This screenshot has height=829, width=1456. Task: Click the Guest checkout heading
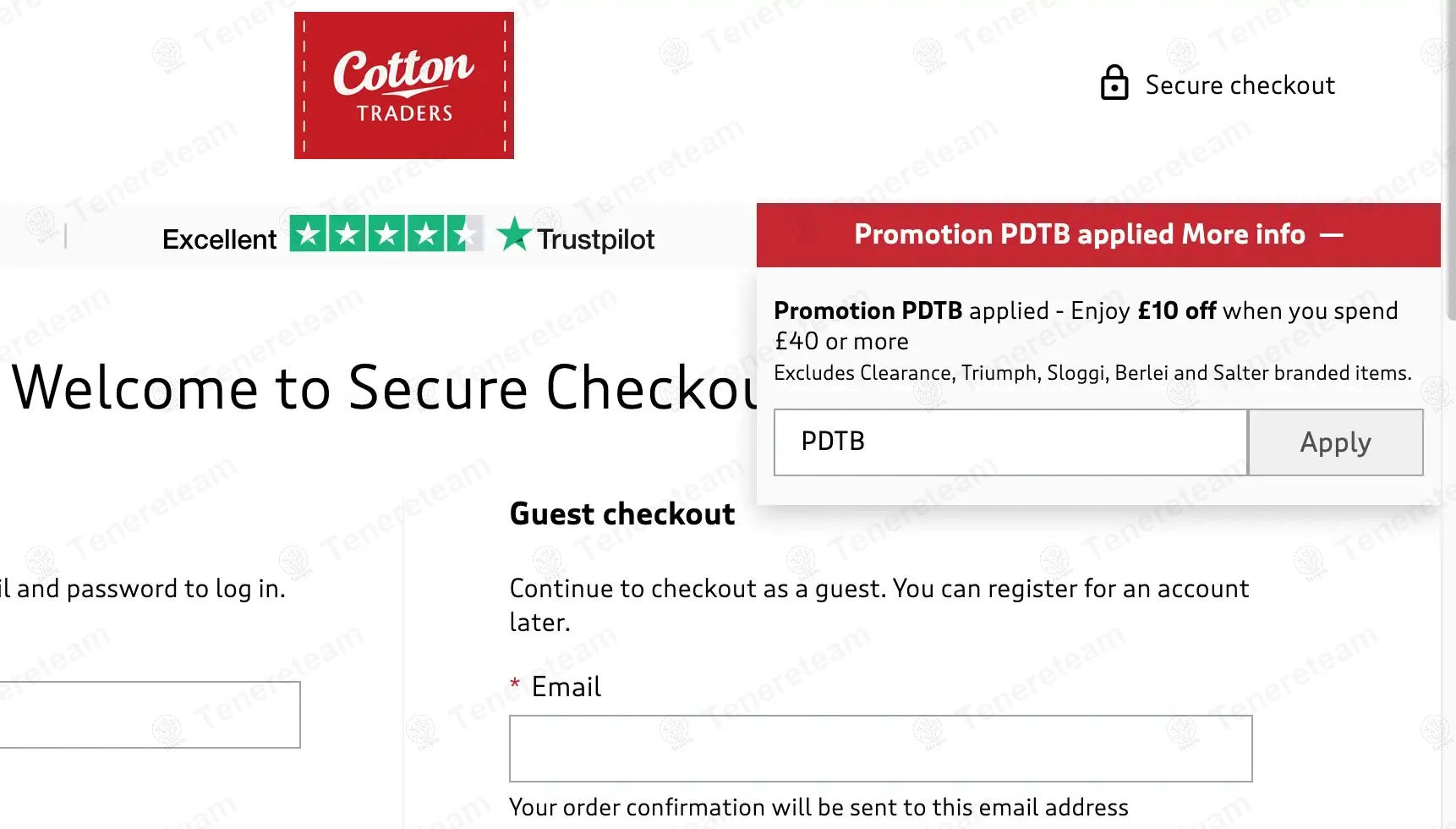622,514
